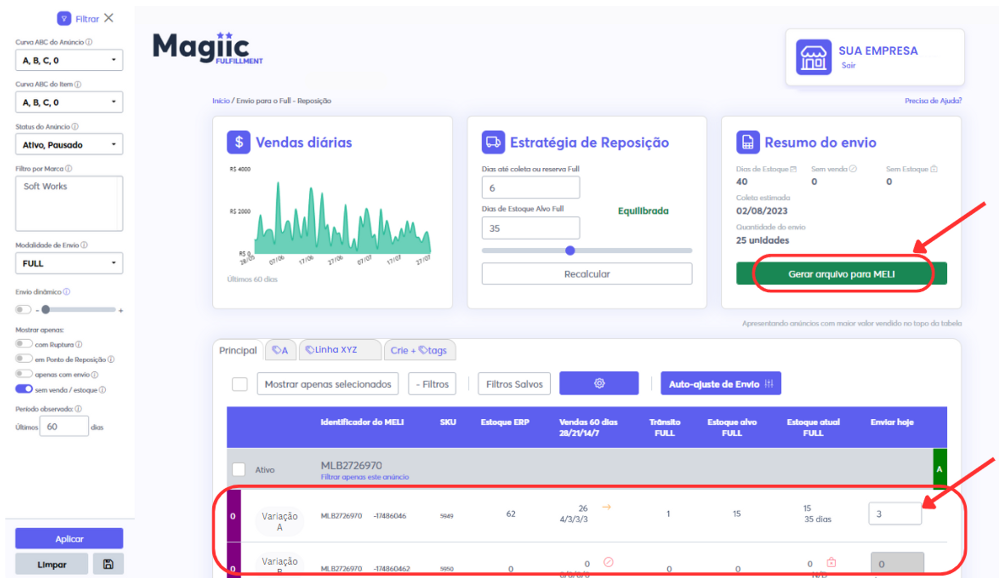The width and height of the screenshot is (999, 583).
Task: Click the Dias de Estoque Alvo Full field
Action: point(531,228)
